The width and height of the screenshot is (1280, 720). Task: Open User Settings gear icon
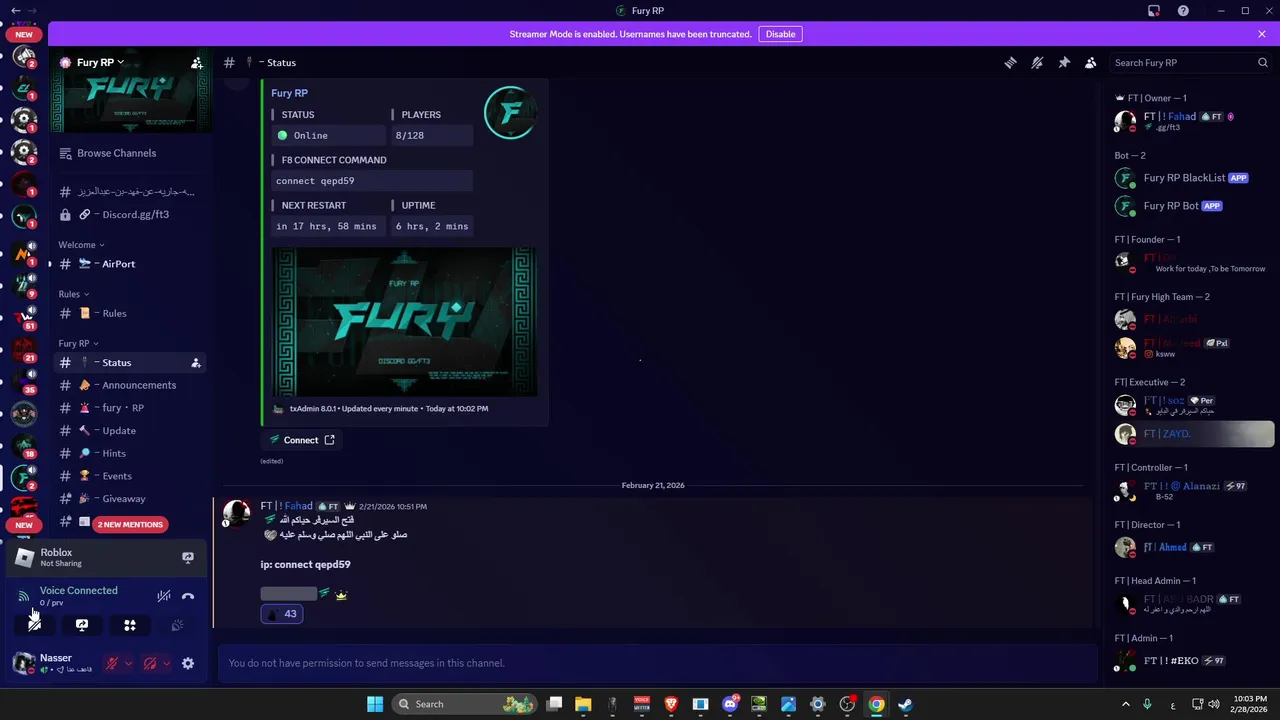click(x=187, y=663)
